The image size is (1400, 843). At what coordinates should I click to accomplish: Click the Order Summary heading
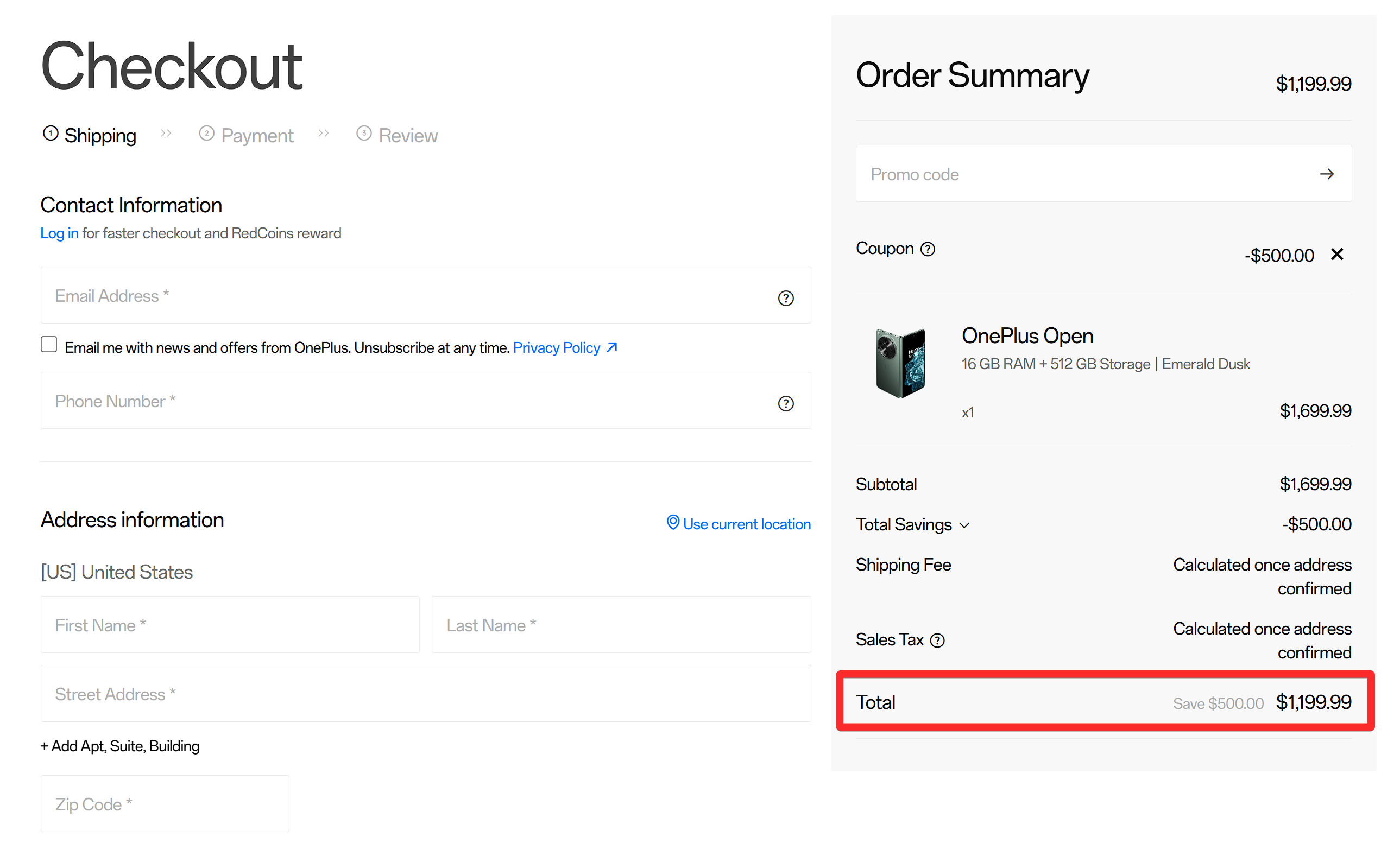click(972, 75)
